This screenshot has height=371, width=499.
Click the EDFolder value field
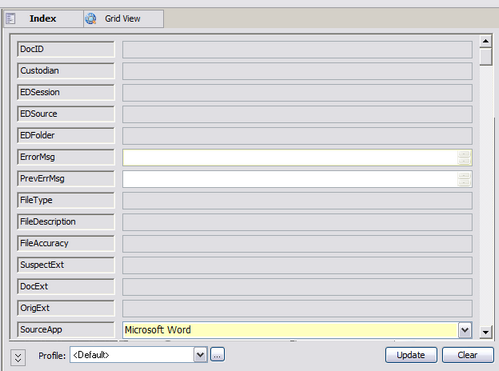coord(297,136)
